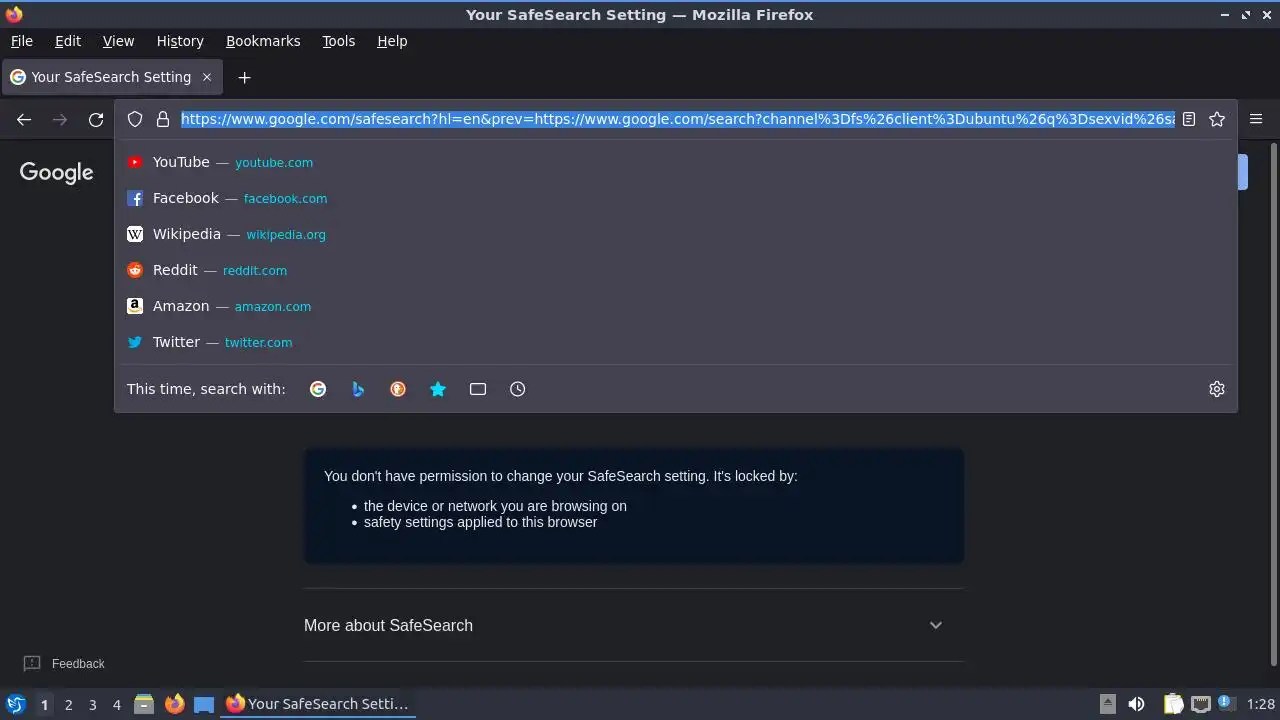Open the clipboard tray icon

tap(1173, 704)
